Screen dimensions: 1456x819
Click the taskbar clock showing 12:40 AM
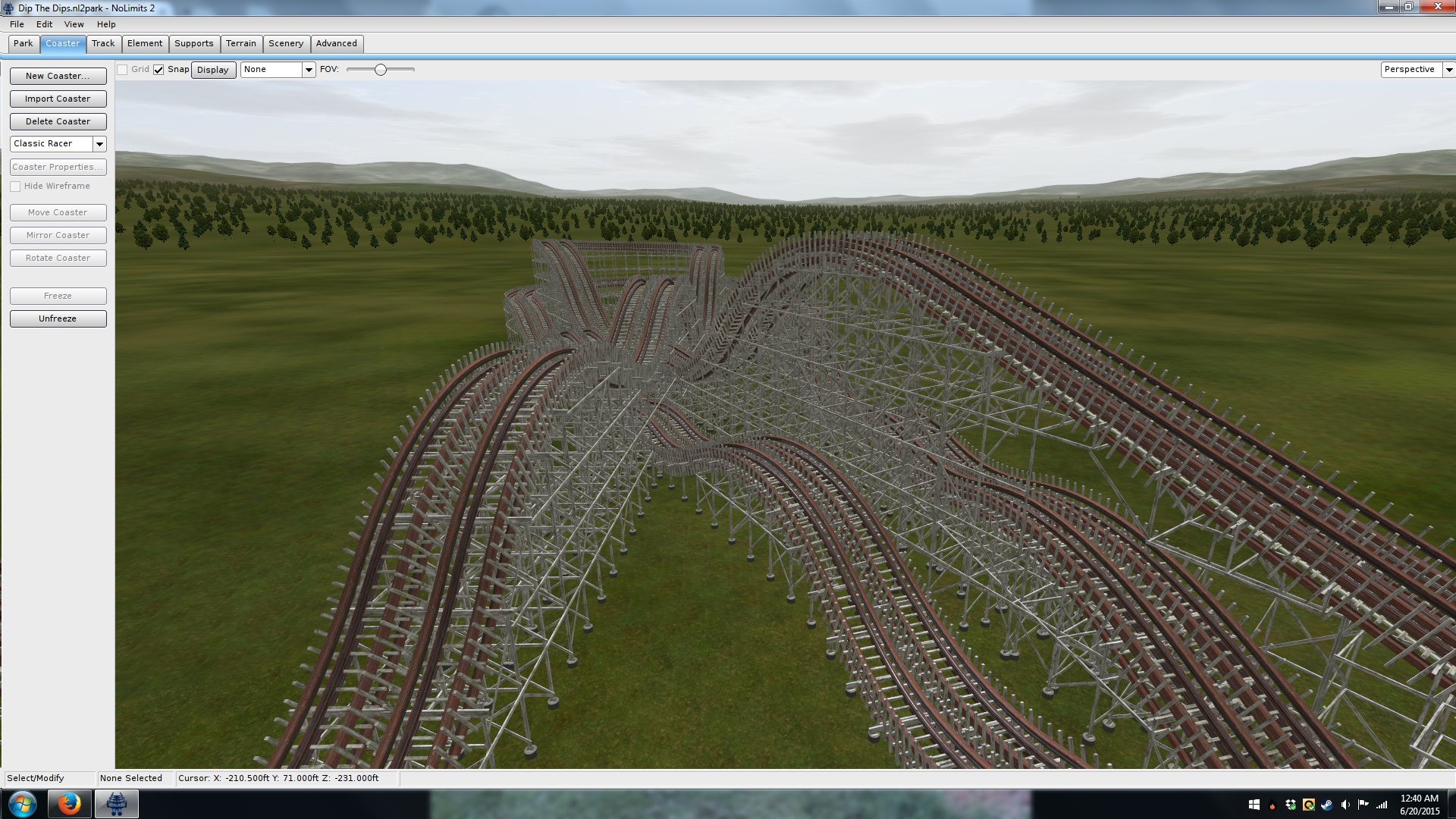[1419, 804]
